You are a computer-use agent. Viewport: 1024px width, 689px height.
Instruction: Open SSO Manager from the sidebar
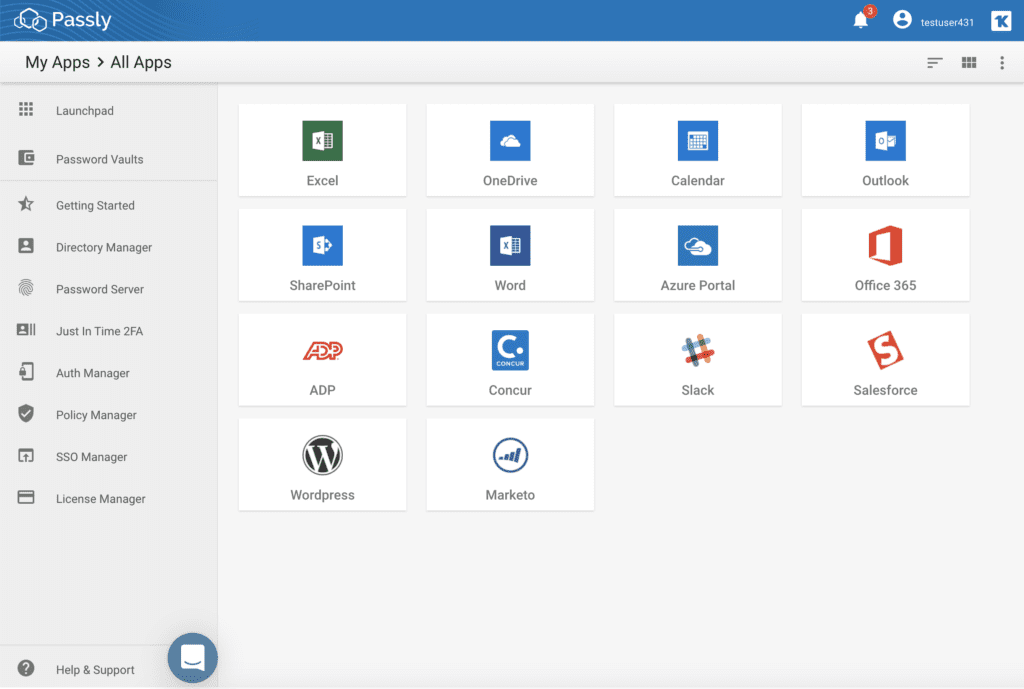click(91, 457)
